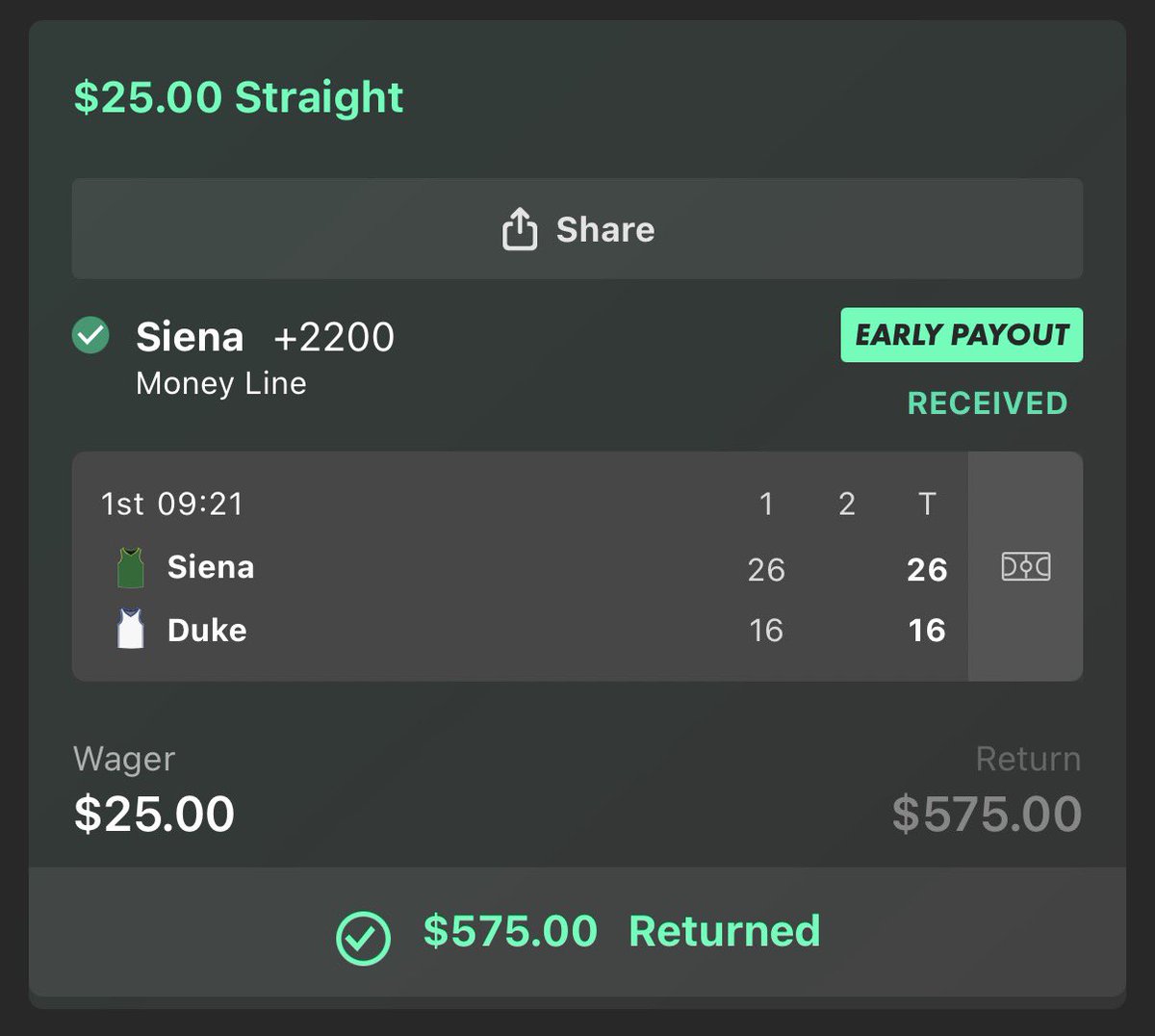Tap the circled checkmark near Returned
Image resolution: width=1155 pixels, height=1036 pixels.
pyautogui.click(x=363, y=937)
